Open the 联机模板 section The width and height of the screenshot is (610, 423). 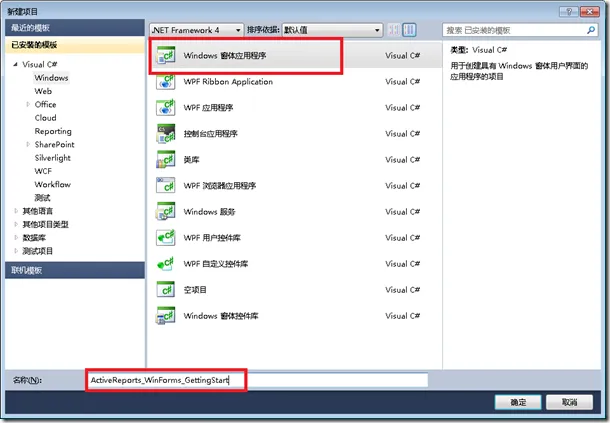[x=75, y=270]
